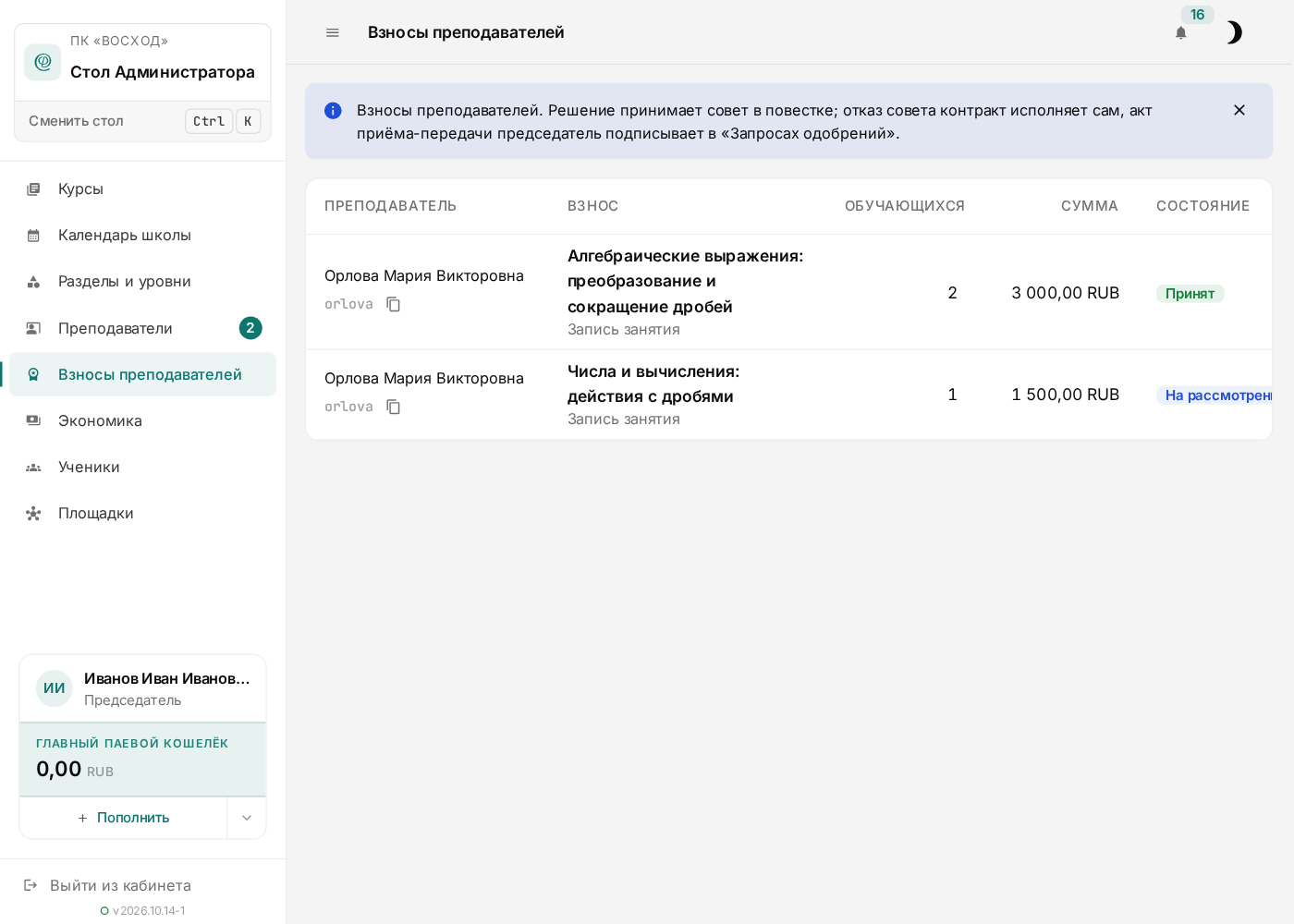Click the 3 000,00 RUB amount
Screen dimensions: 1294x924
(1066, 293)
